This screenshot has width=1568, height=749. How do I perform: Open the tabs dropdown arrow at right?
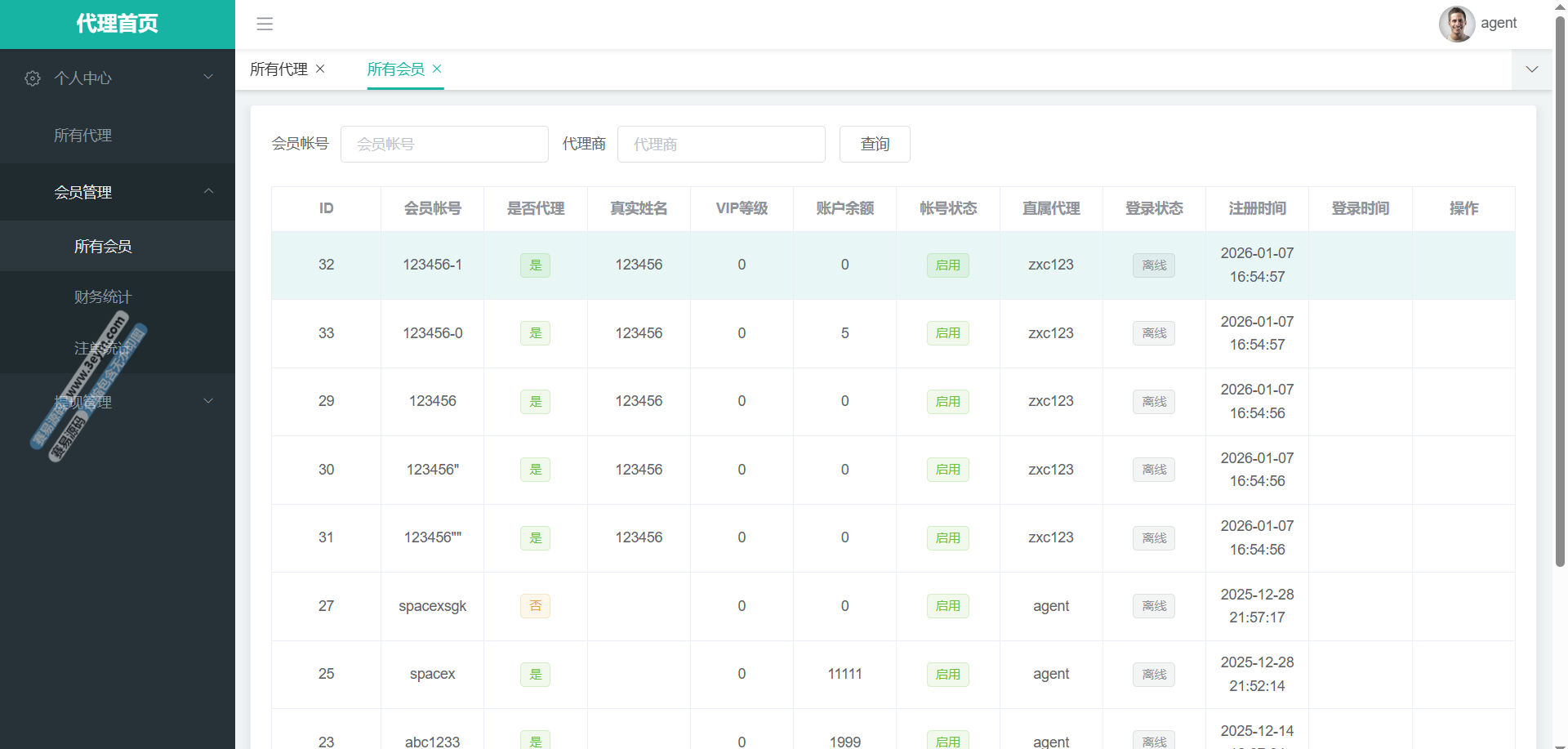(1531, 69)
